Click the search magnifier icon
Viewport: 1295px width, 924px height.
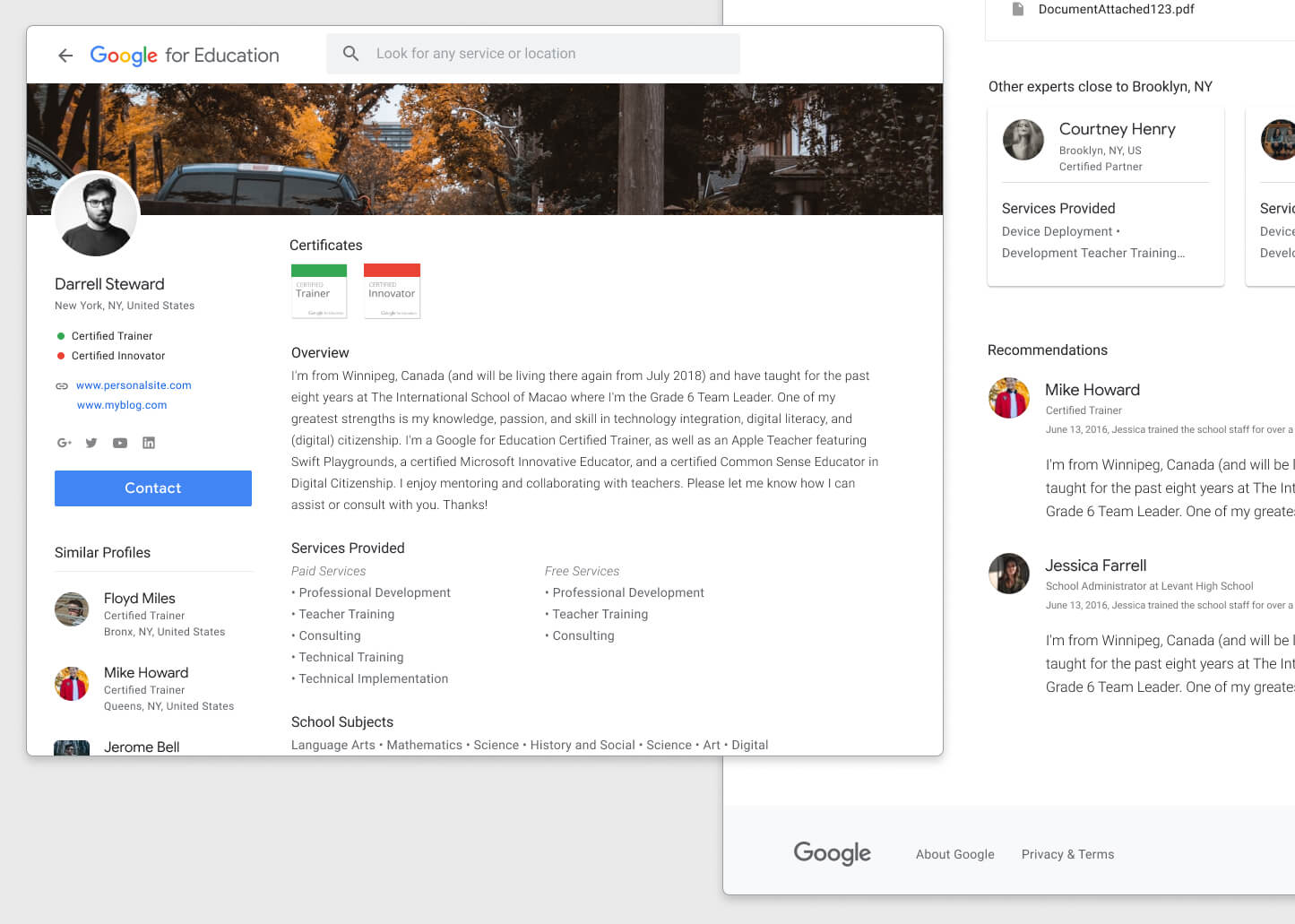point(351,54)
